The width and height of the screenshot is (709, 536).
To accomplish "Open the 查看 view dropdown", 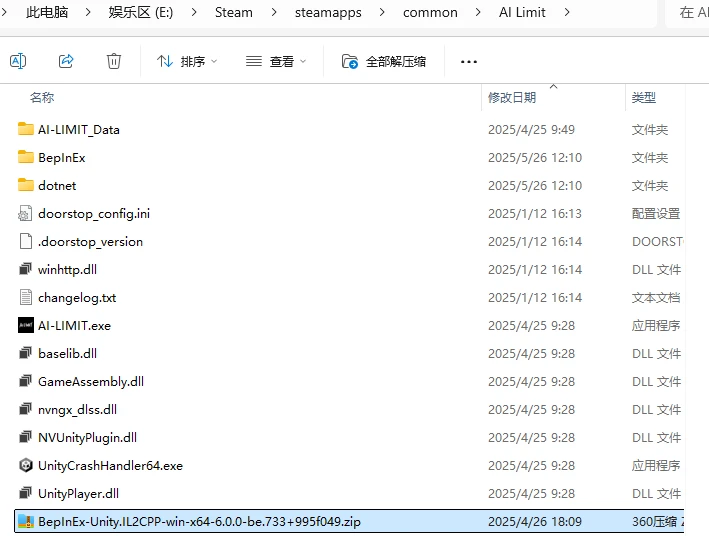I will 276,61.
